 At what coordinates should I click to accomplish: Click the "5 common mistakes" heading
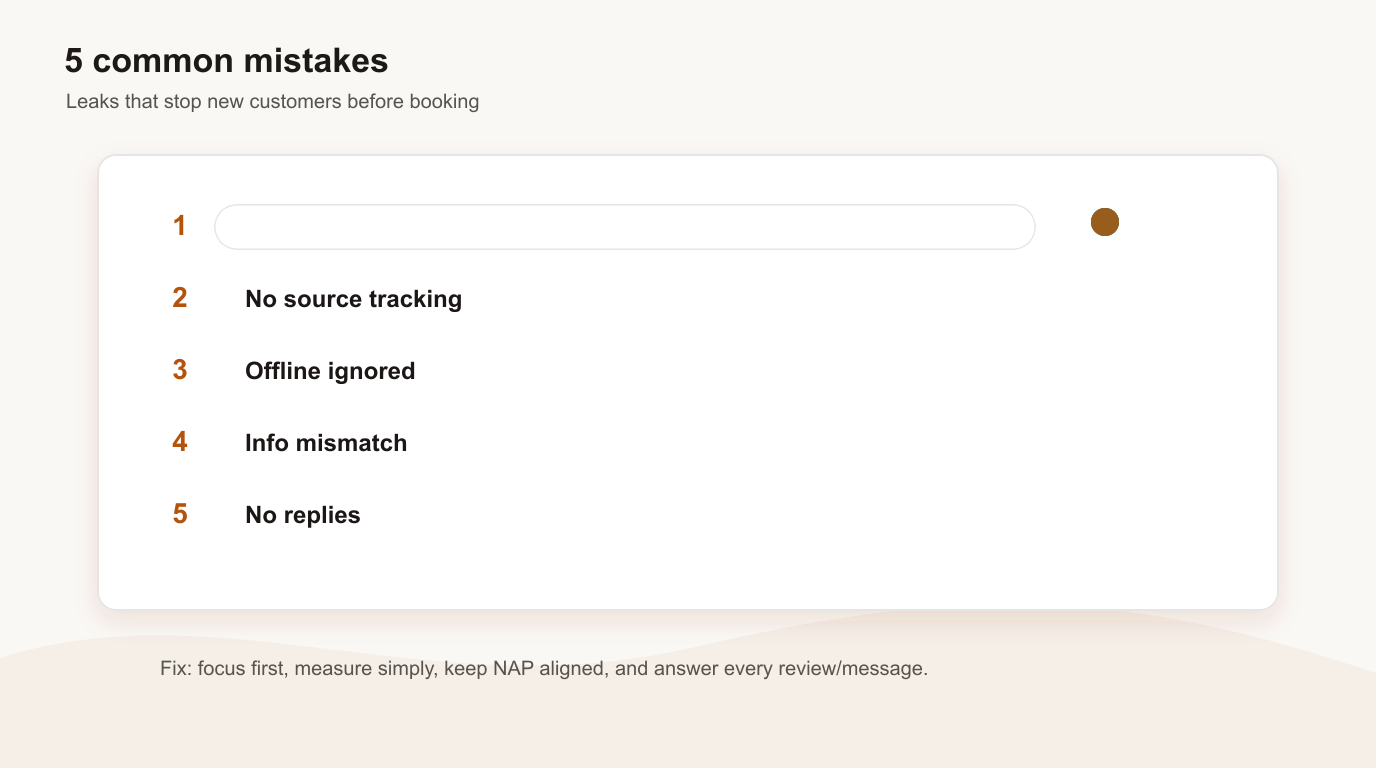(226, 61)
